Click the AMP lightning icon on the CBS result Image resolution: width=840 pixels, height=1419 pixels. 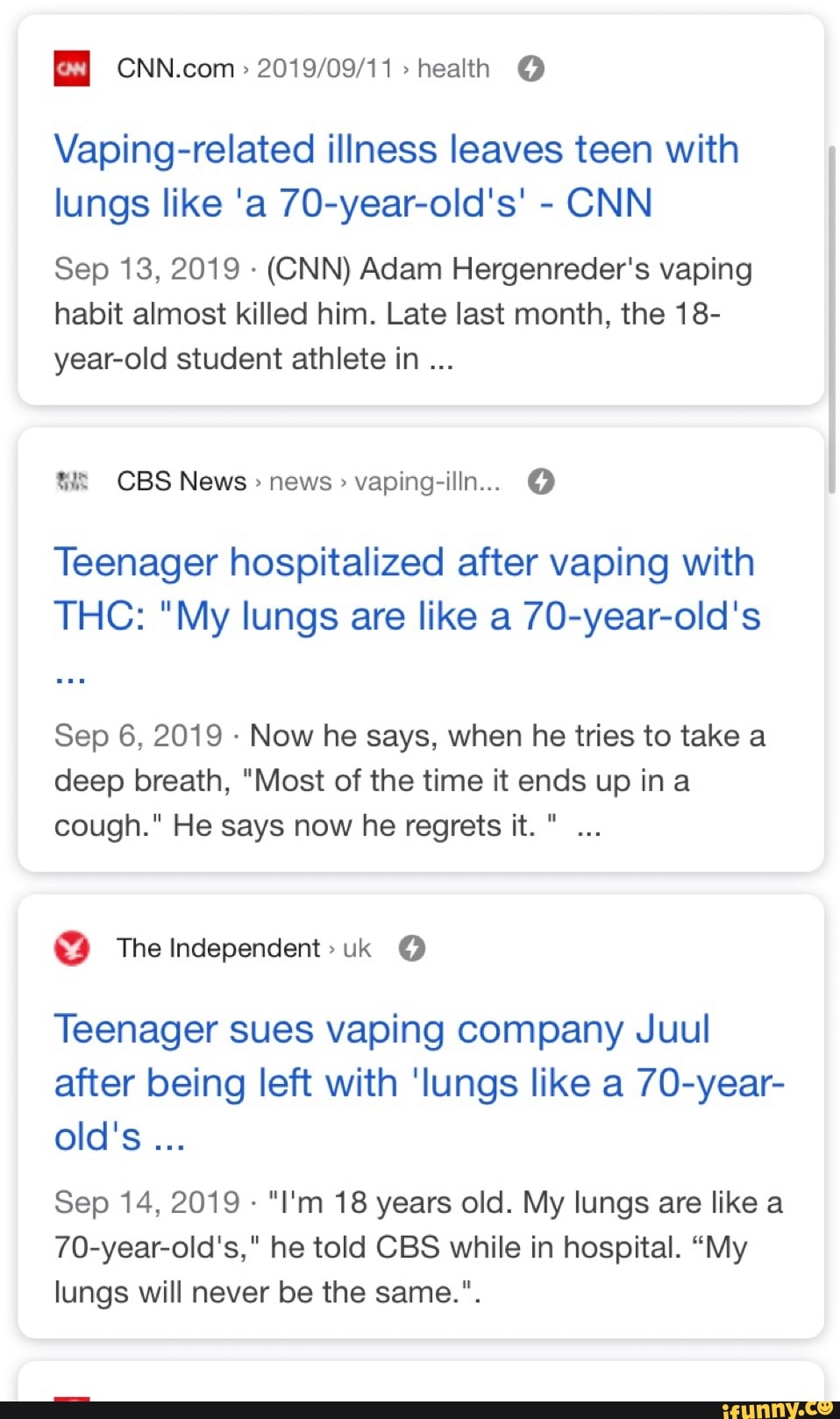(541, 481)
